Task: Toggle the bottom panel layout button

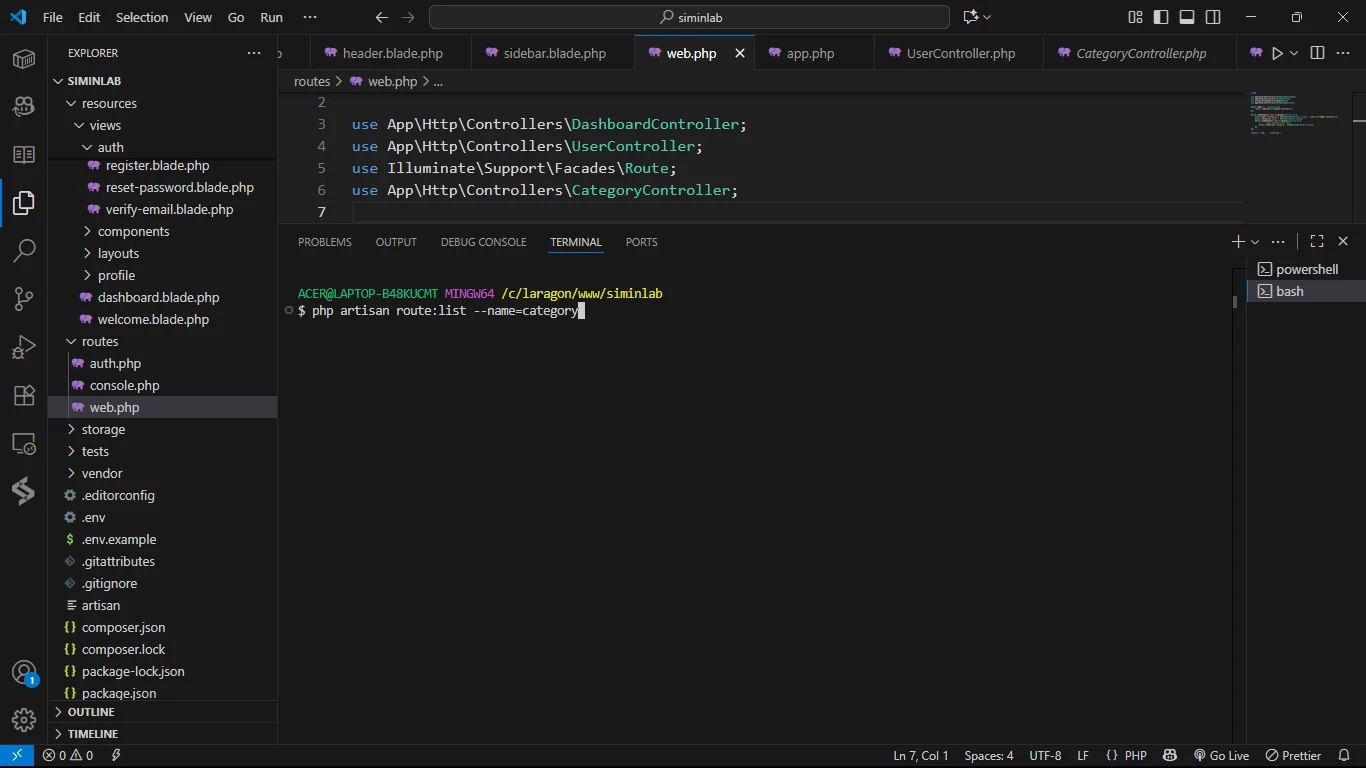Action: pyautogui.click(x=1187, y=17)
